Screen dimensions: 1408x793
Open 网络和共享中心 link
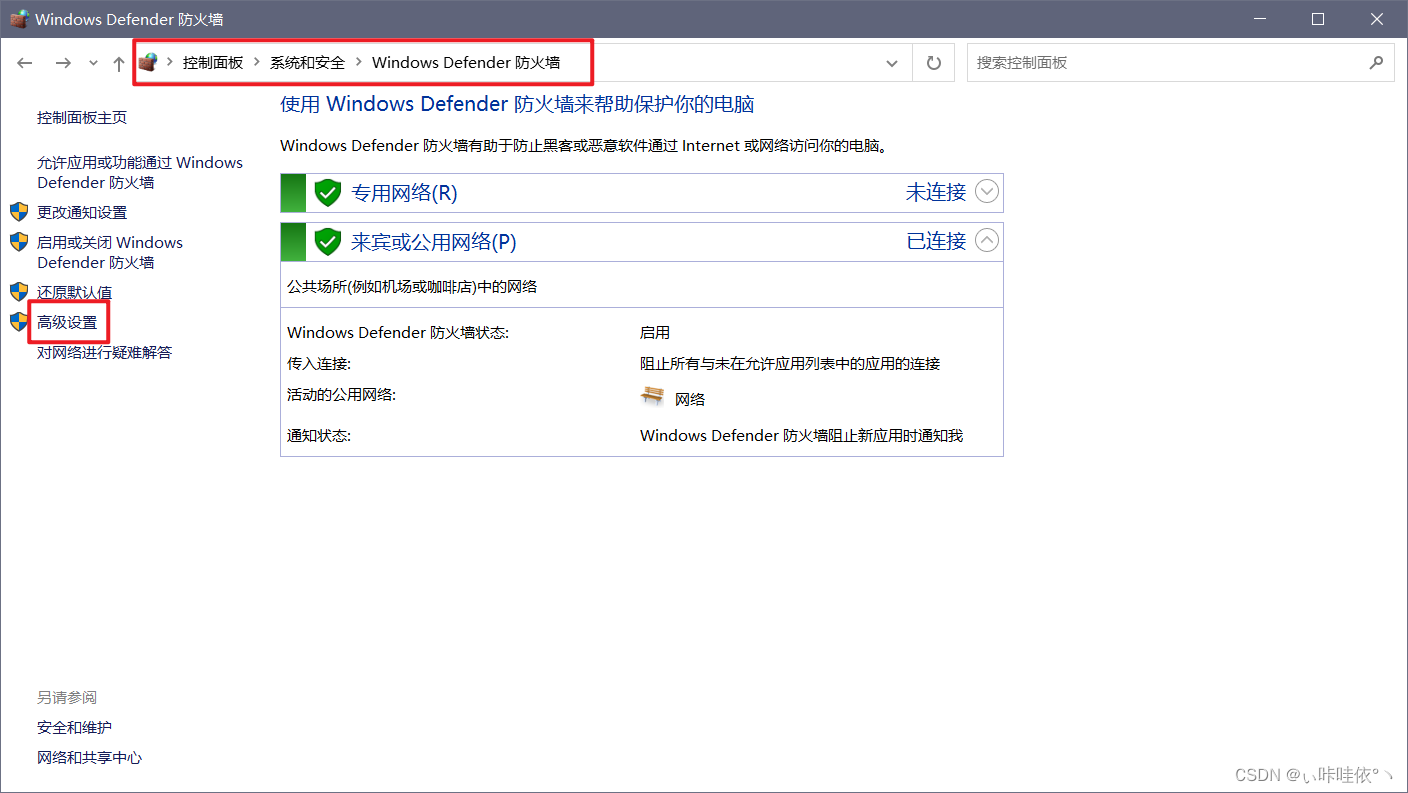click(90, 757)
